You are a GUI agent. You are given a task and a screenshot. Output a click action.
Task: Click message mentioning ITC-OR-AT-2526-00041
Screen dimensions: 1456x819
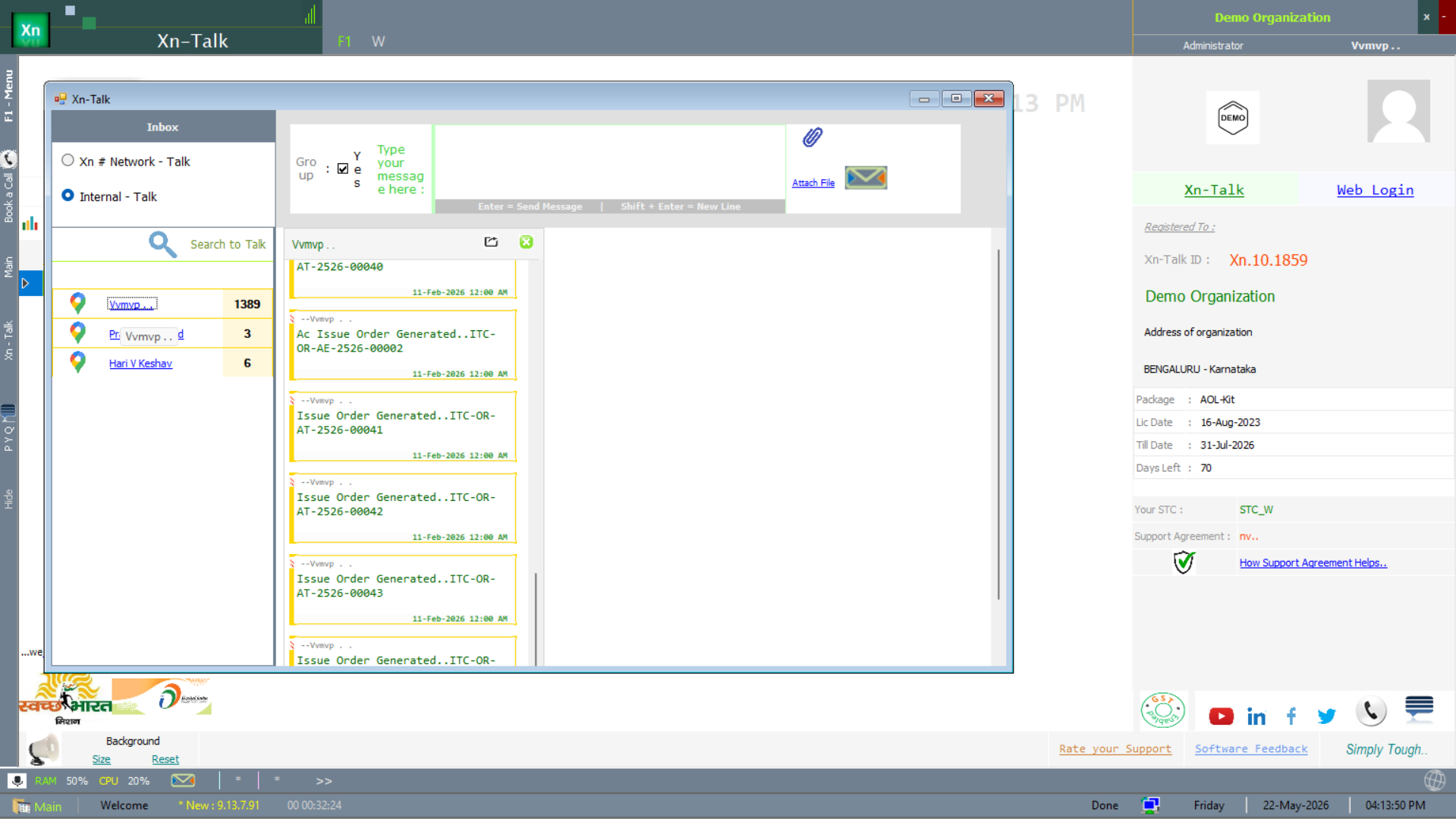(403, 427)
